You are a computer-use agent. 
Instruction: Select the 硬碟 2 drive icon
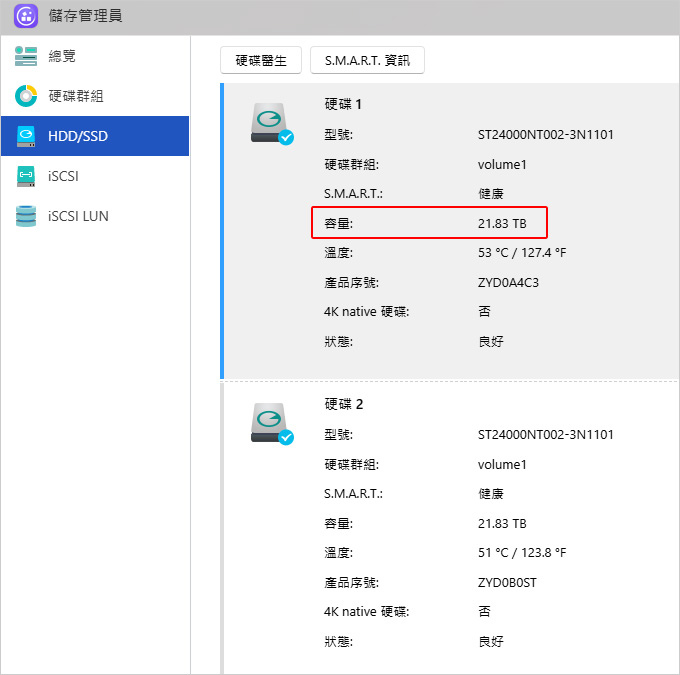[x=271, y=424]
